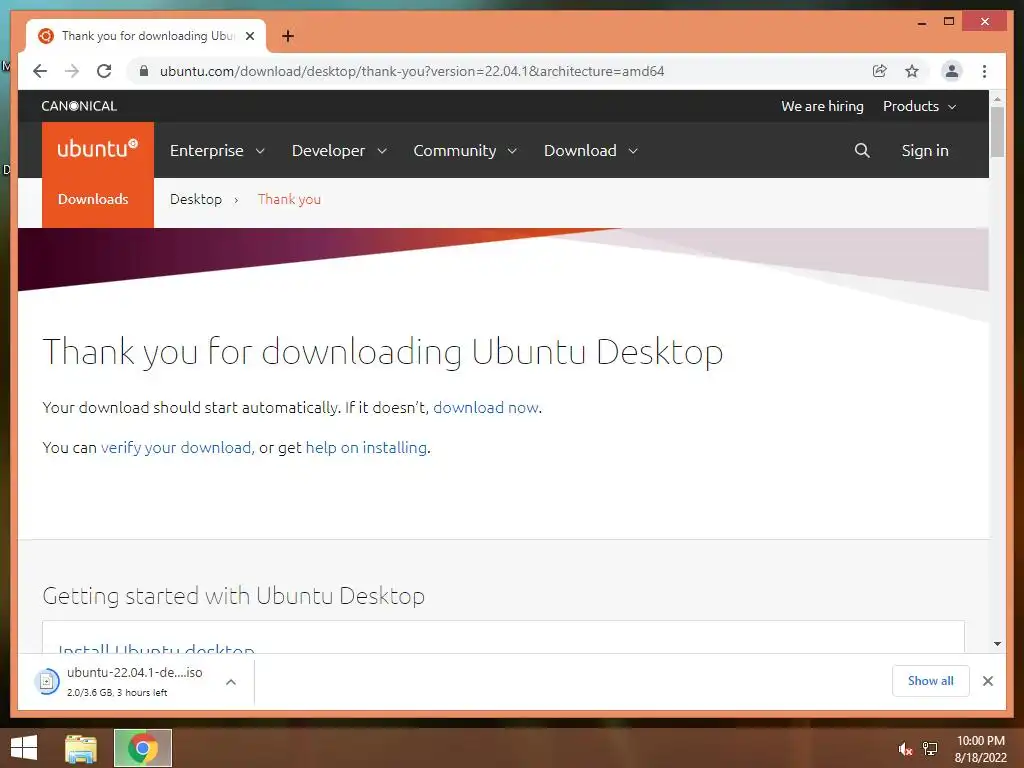The height and width of the screenshot is (768, 1024).
Task: View site info via padlock icon
Action: (x=144, y=71)
